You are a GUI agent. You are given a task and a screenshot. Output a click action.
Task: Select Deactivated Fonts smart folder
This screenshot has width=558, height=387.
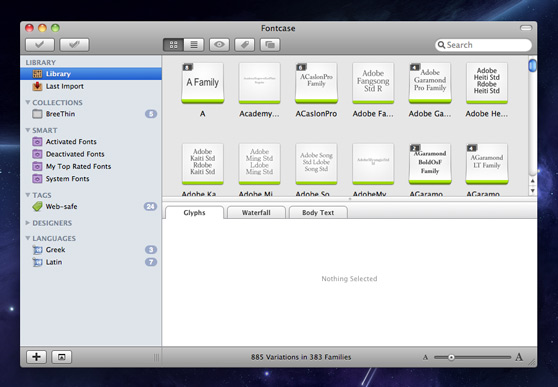pos(91,154)
